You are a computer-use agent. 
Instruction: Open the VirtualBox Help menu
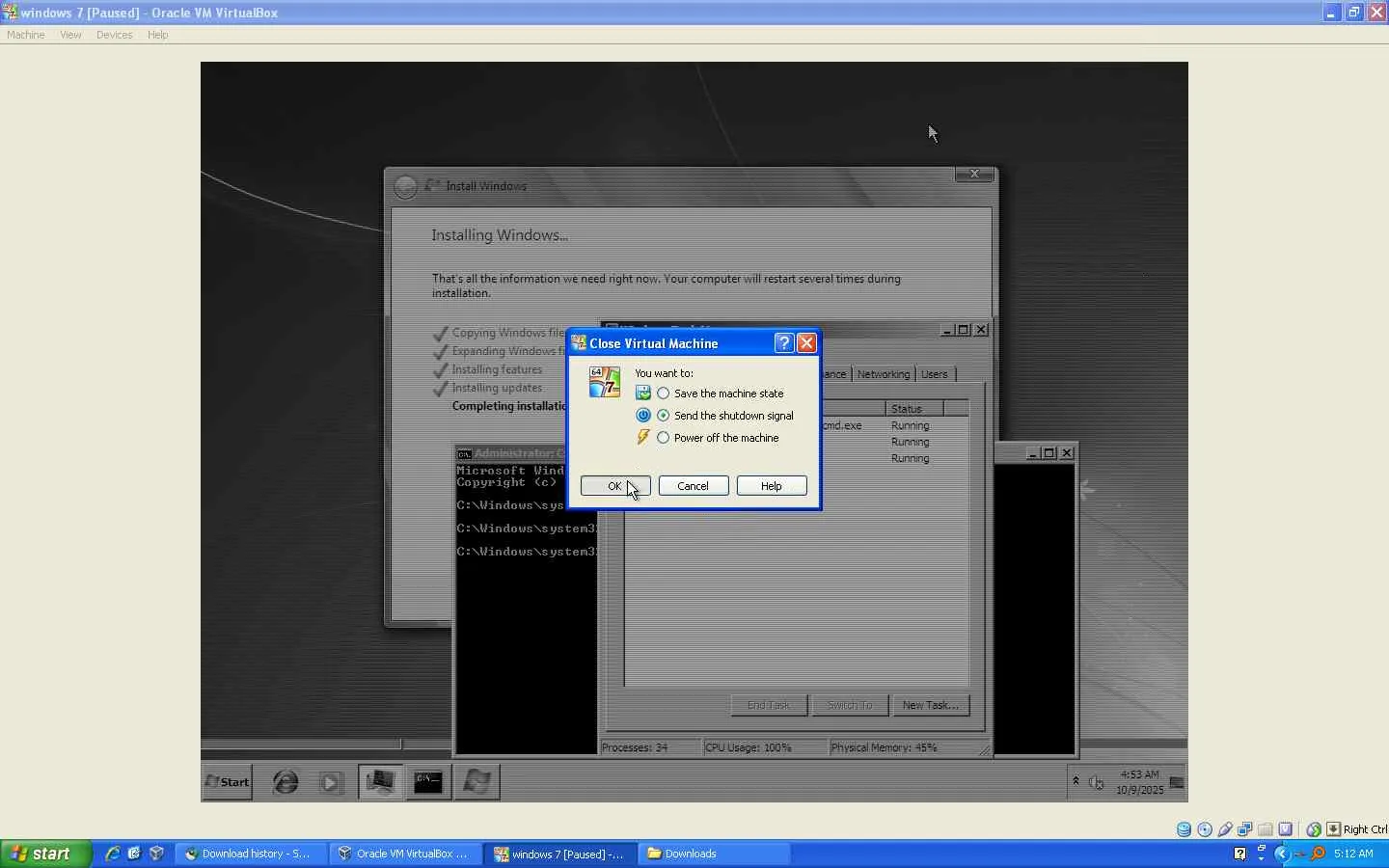click(157, 35)
